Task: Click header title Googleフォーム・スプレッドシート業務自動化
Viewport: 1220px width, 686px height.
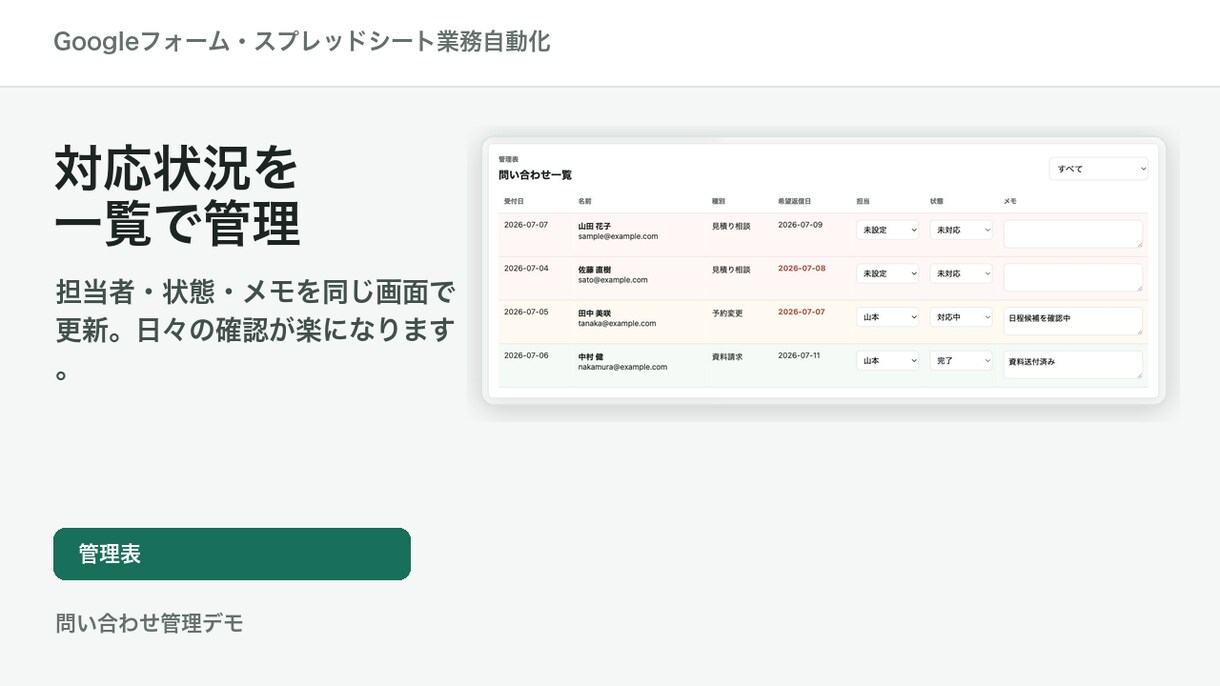Action: coord(302,42)
